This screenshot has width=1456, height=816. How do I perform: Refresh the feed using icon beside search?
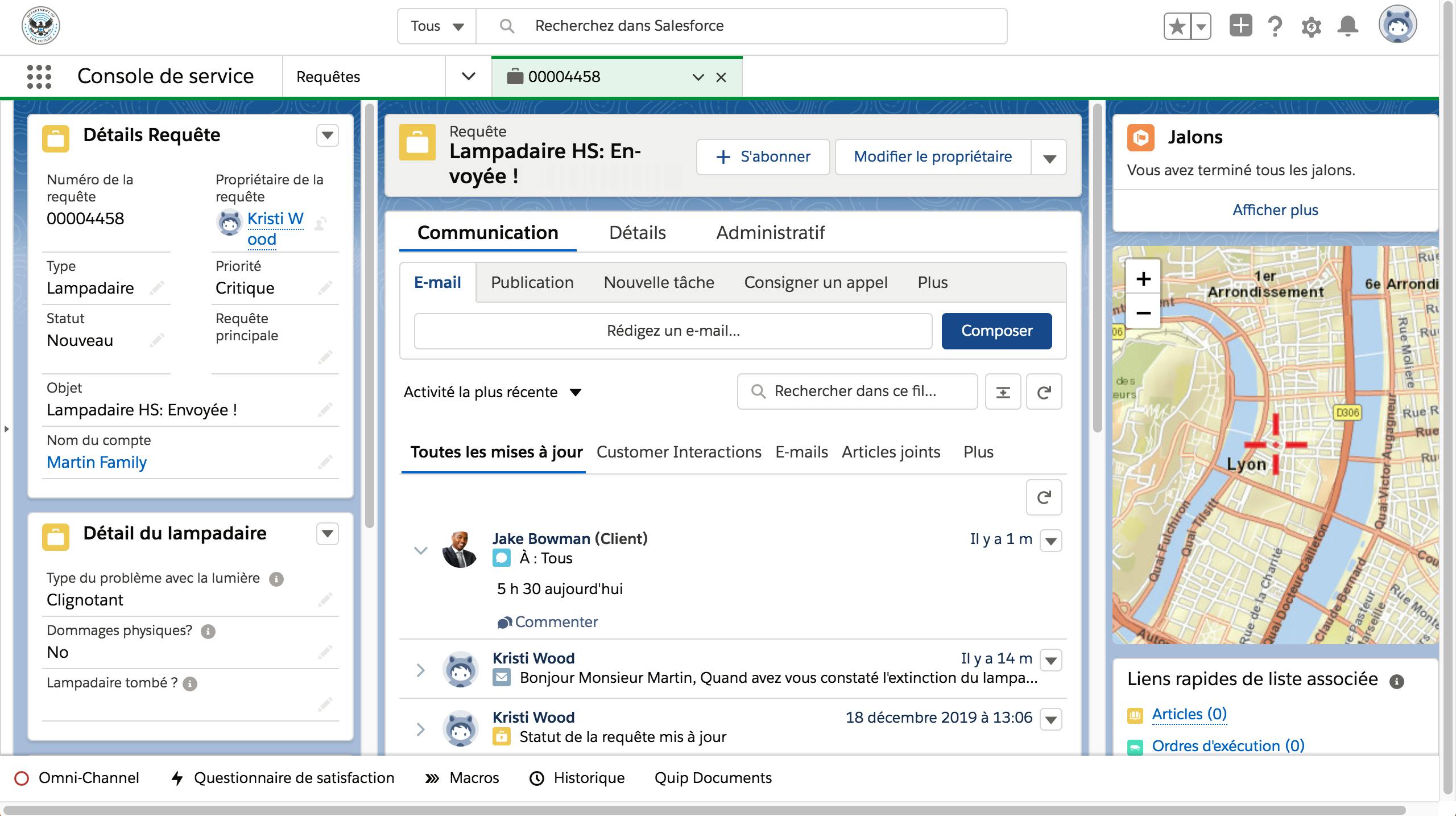[x=1044, y=391]
